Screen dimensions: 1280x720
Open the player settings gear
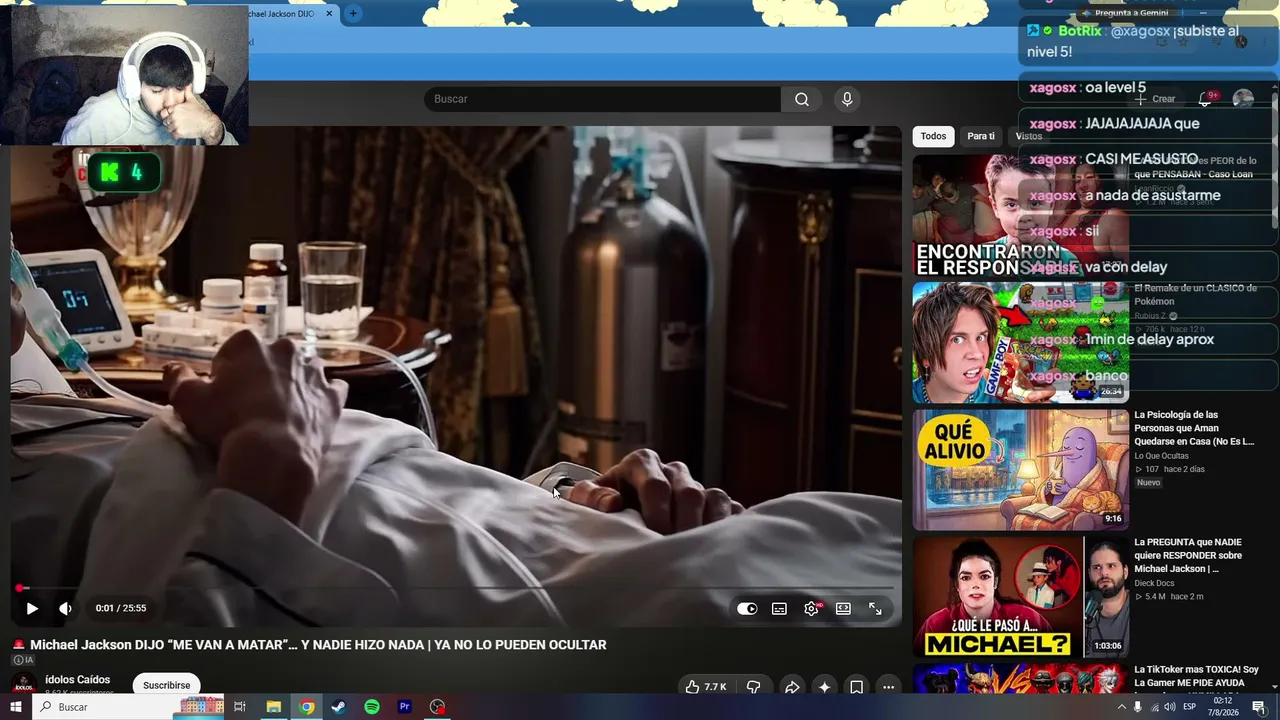[811, 608]
